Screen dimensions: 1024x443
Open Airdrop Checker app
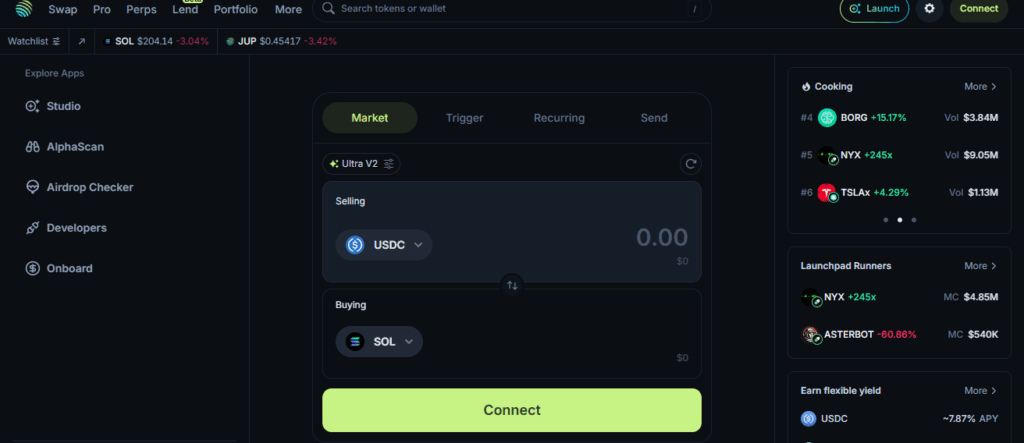pyautogui.click(x=89, y=187)
